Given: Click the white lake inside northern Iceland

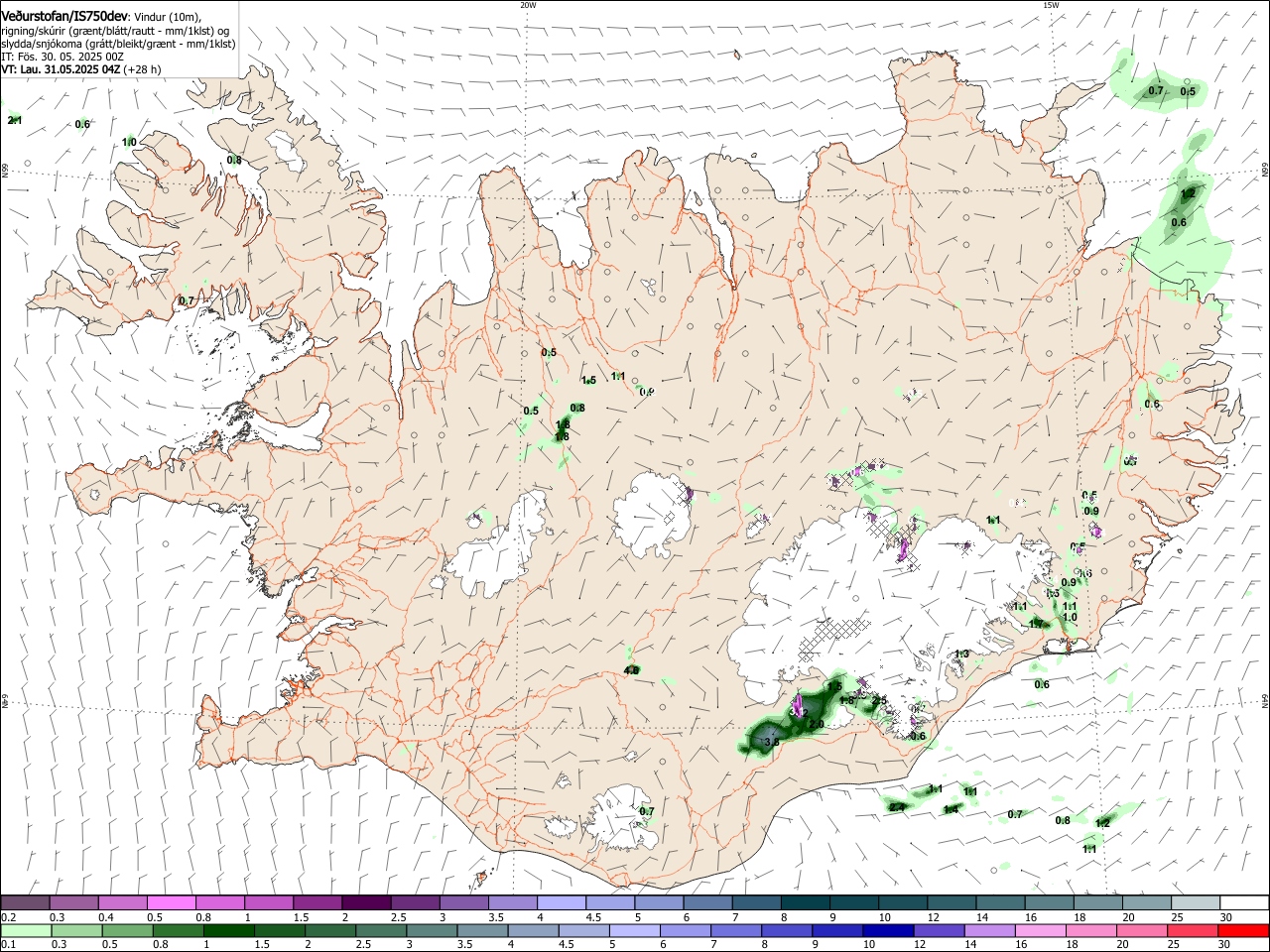Looking at the screenshot, I should point(649,288).
